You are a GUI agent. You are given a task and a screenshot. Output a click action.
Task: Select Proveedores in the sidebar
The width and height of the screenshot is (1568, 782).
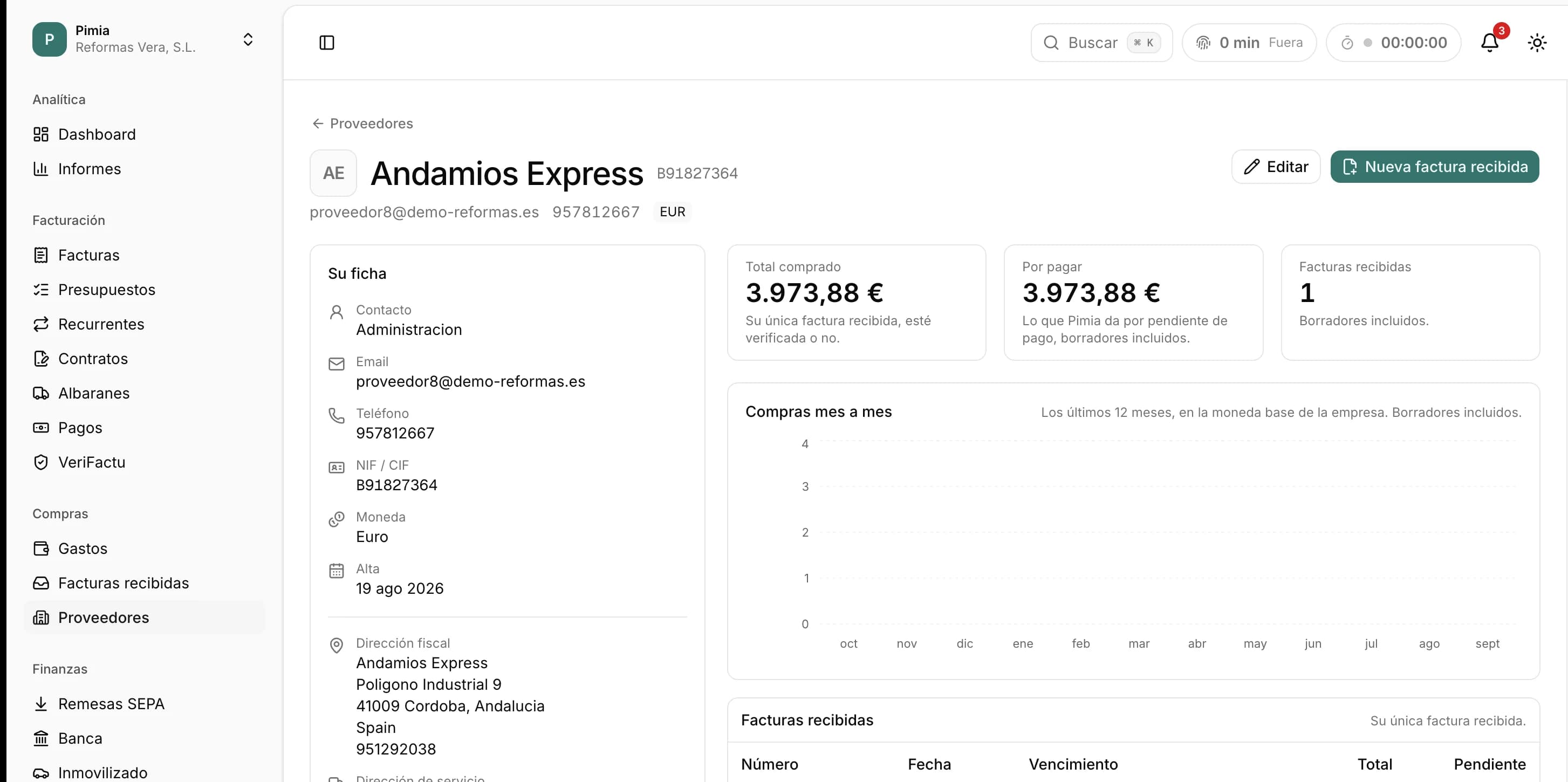pyautogui.click(x=145, y=618)
